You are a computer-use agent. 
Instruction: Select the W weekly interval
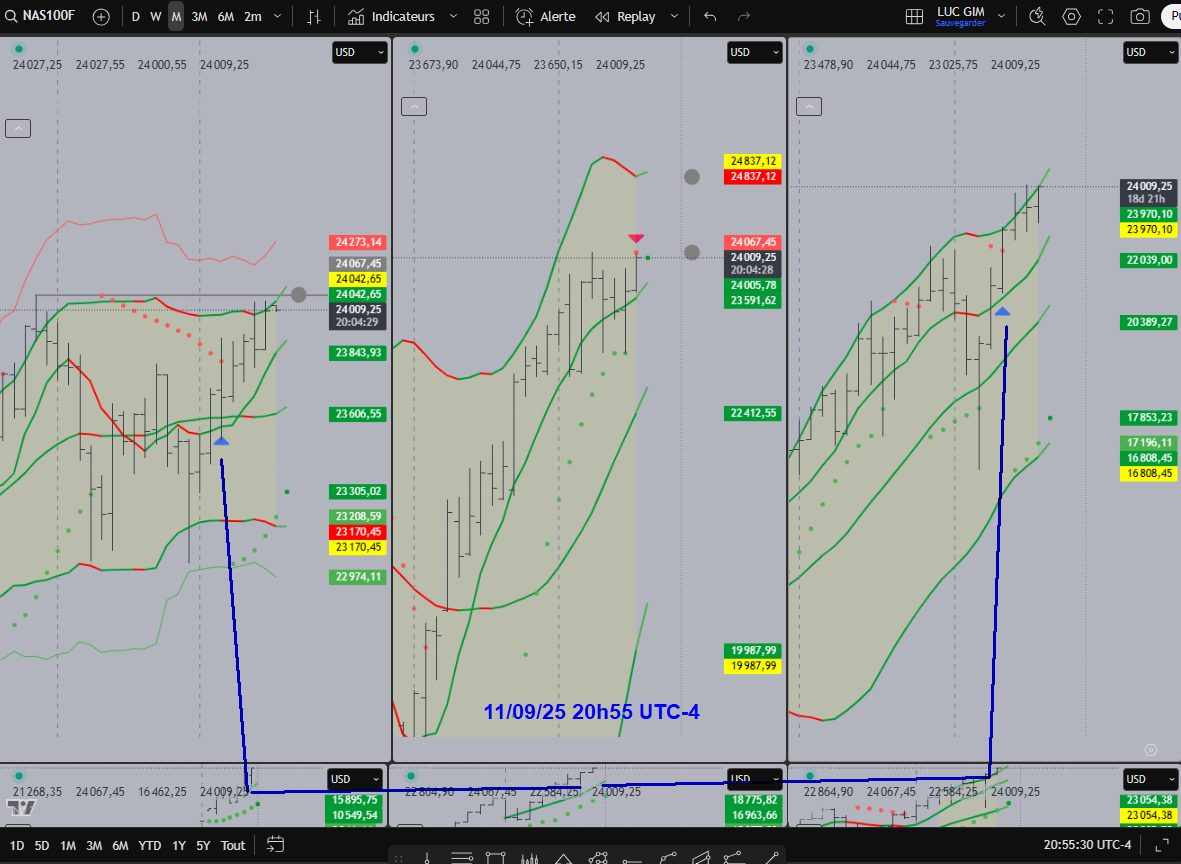[155, 17]
